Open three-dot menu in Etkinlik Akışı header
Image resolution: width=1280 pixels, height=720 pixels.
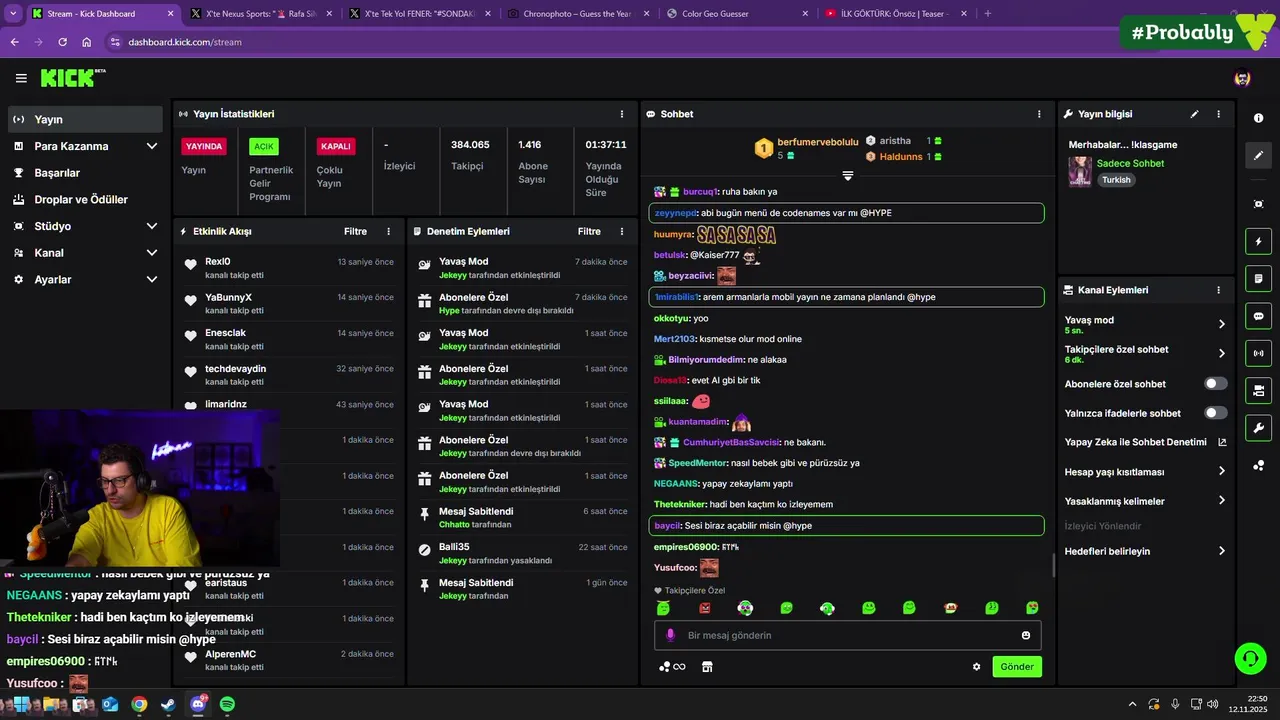[x=389, y=231]
